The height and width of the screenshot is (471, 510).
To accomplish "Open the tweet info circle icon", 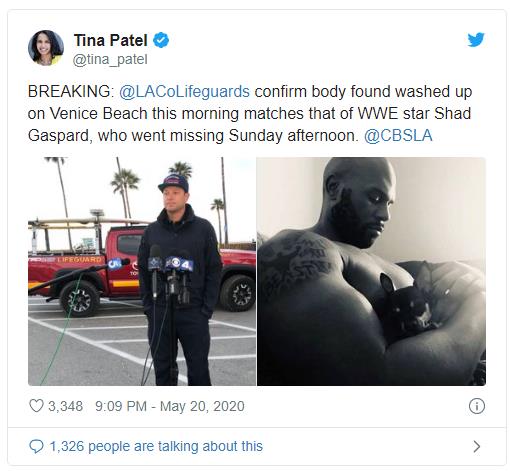I will (x=477, y=406).
